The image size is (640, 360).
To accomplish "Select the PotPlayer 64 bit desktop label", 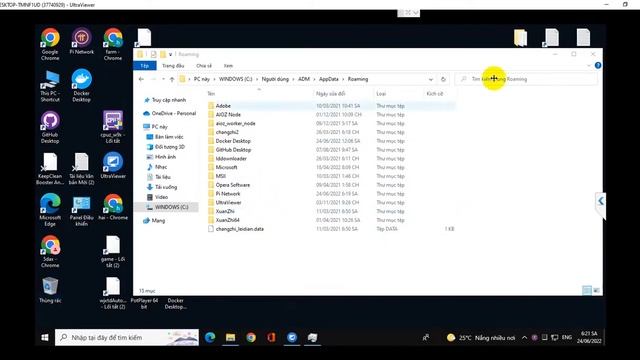I will tap(144, 303).
